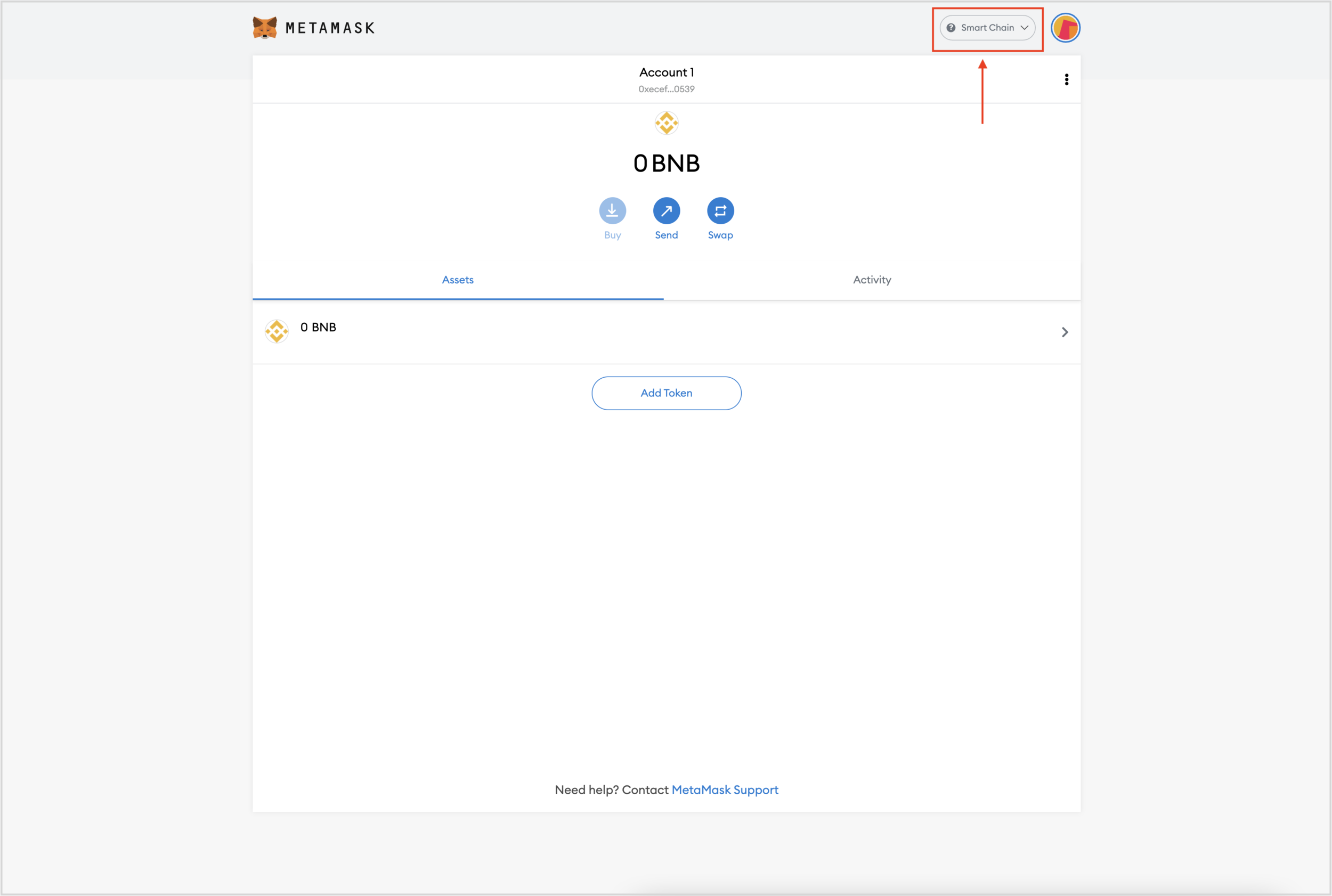Viewport: 1332px width, 896px height.
Task: Click the METAMASK wordmark text
Action: 330,28
